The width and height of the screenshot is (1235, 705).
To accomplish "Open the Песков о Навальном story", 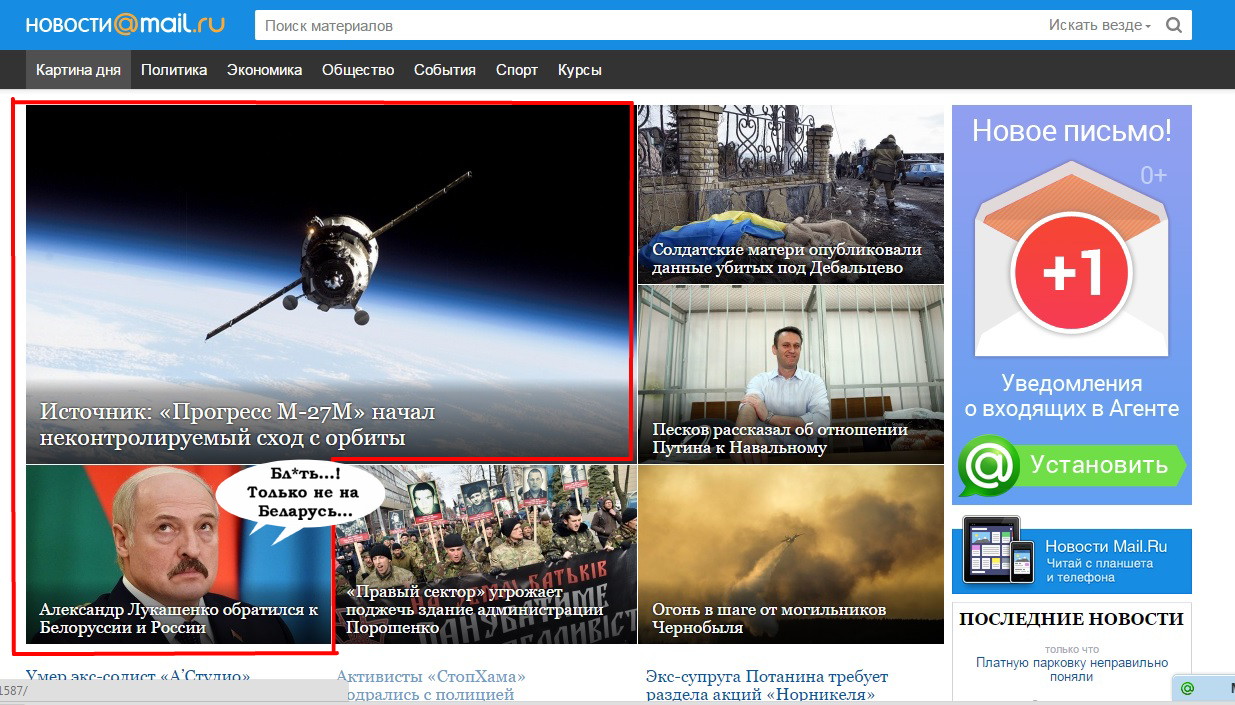I will (x=790, y=374).
